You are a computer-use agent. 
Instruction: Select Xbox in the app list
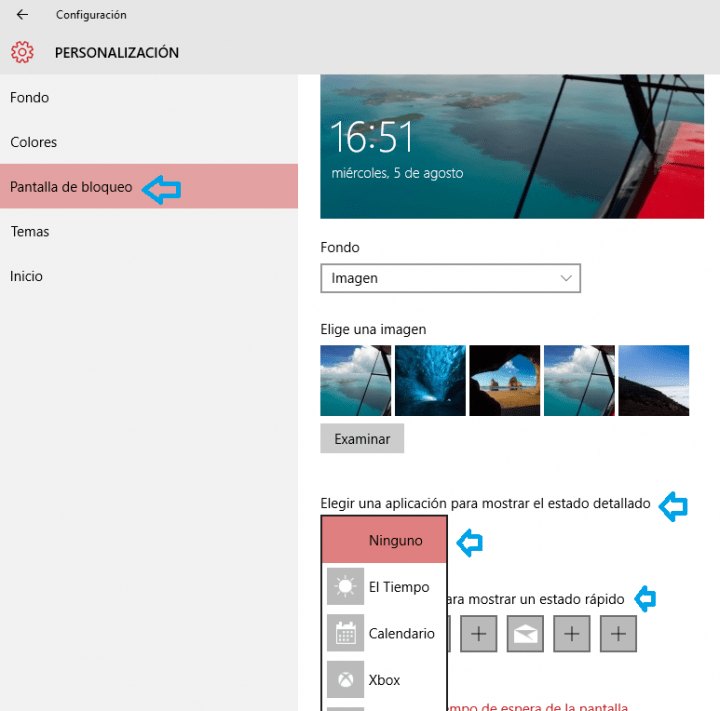[384, 679]
